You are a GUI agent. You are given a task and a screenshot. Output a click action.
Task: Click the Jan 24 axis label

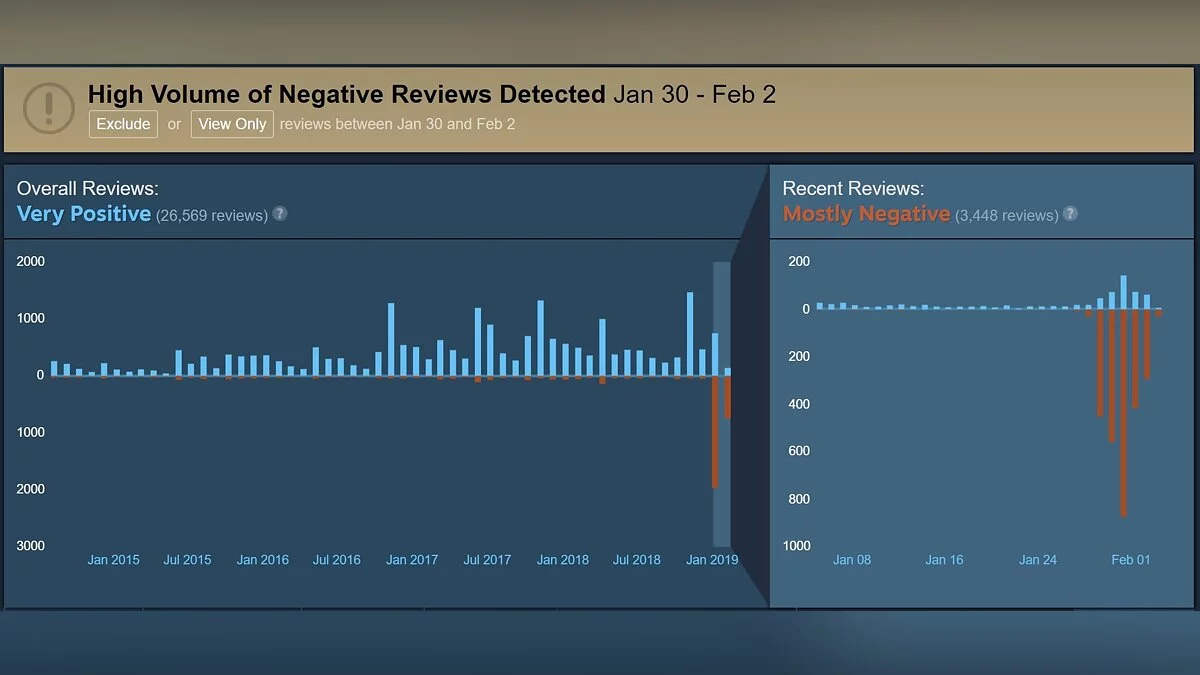[1038, 560]
